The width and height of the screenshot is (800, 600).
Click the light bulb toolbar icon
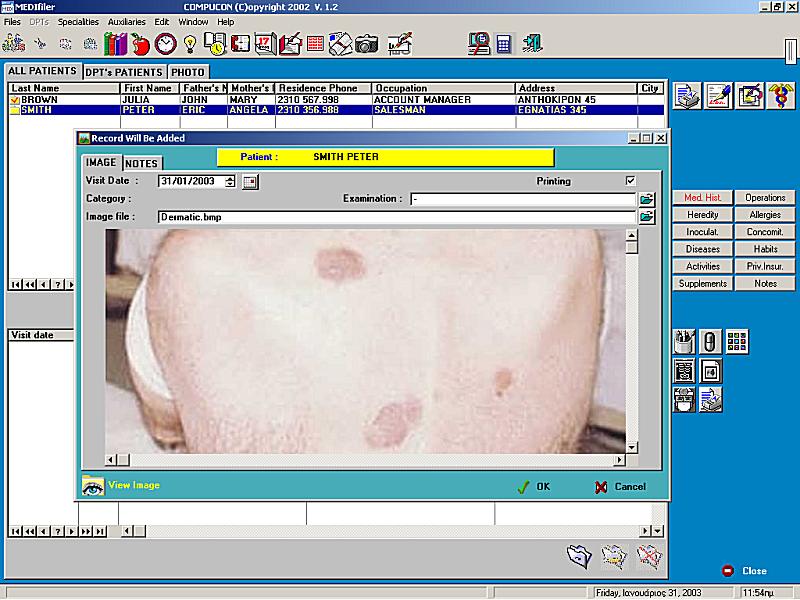pyautogui.click(x=190, y=44)
